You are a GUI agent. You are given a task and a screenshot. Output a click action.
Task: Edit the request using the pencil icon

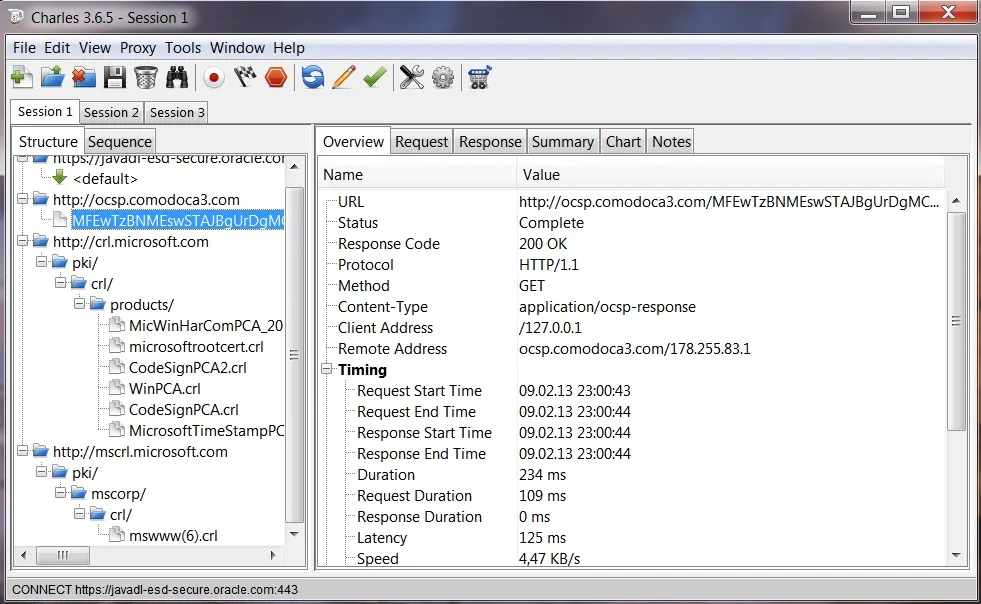[343, 78]
